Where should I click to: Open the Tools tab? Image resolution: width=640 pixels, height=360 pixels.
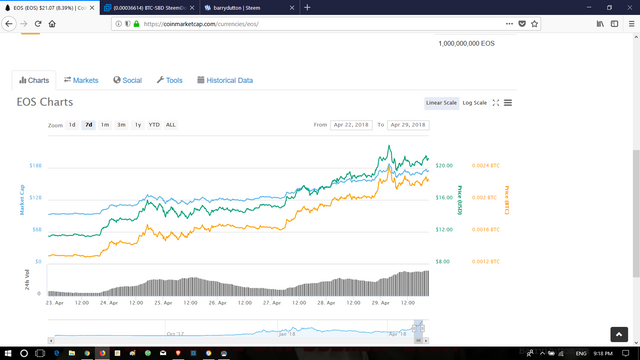pyautogui.click(x=169, y=80)
